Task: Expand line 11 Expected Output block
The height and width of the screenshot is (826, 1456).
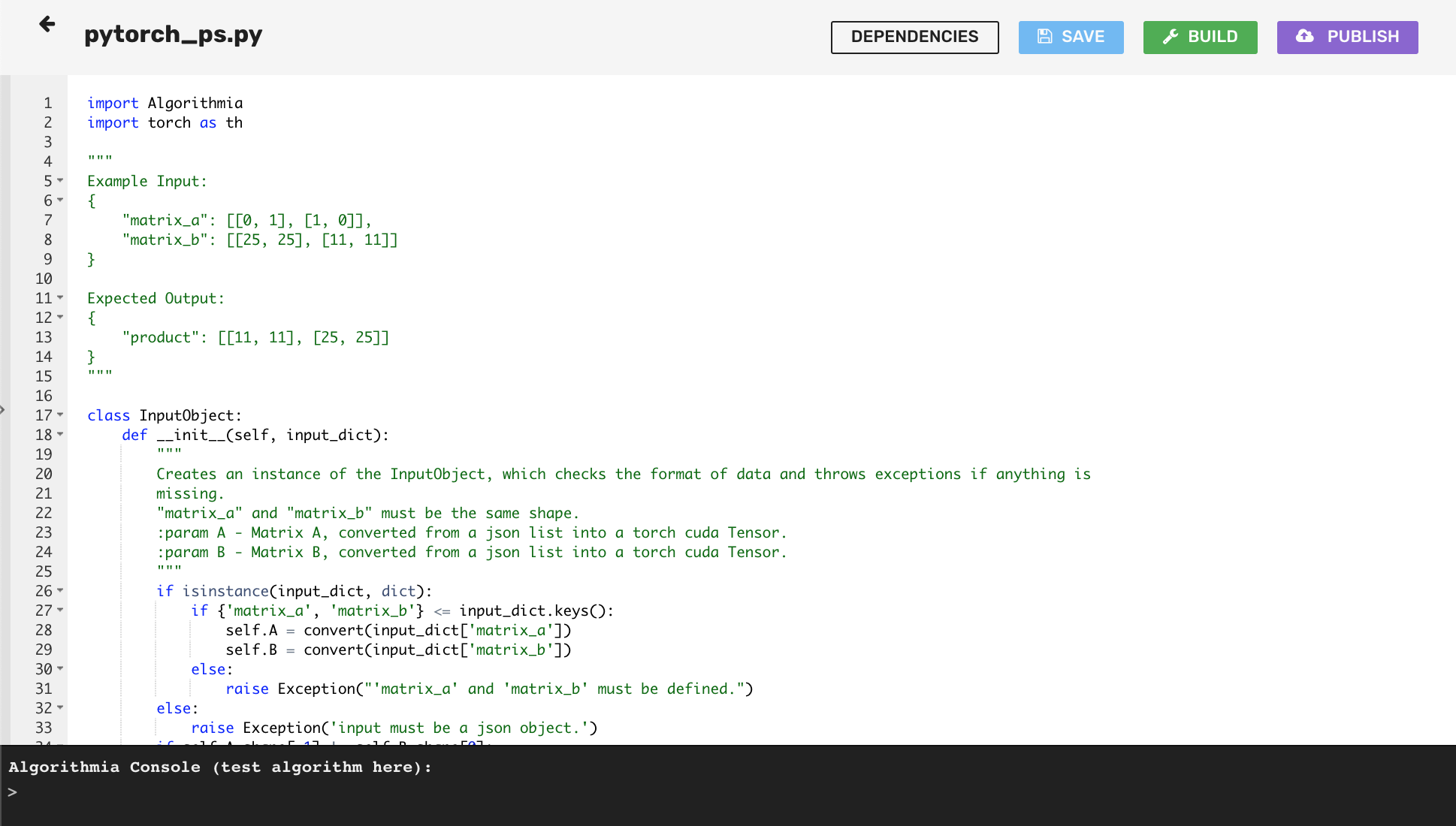Action: point(62,298)
